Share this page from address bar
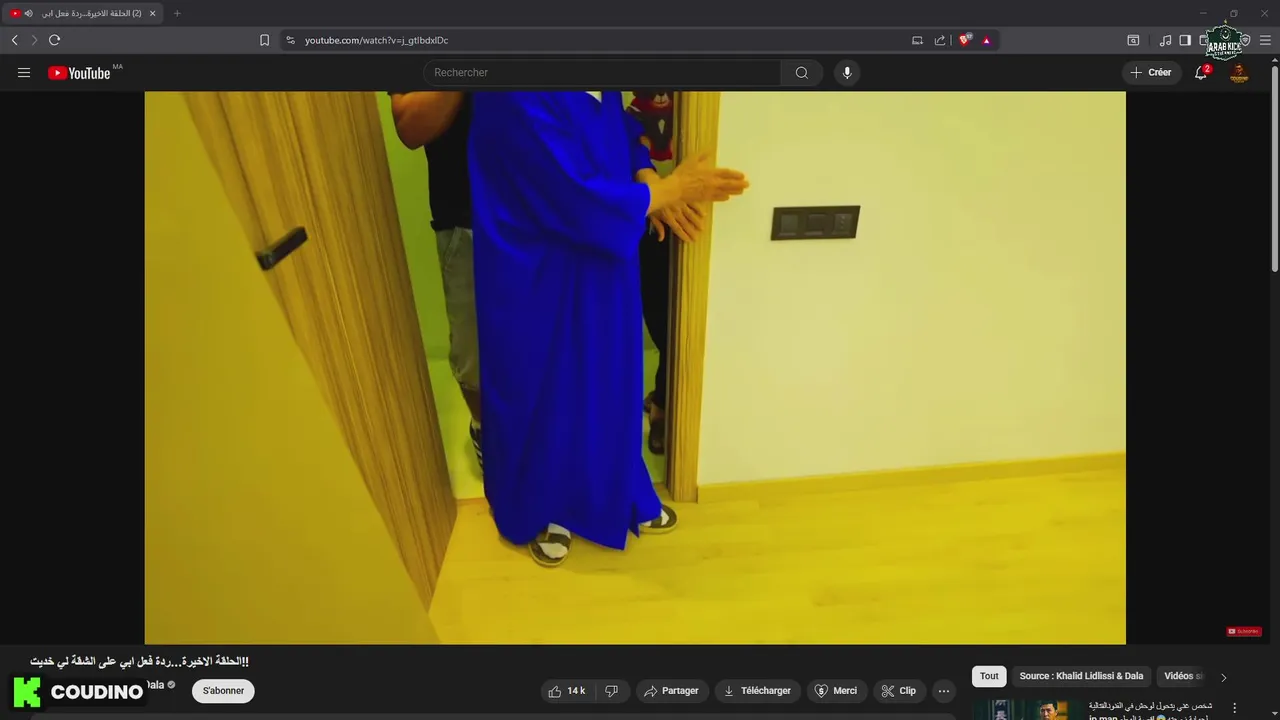Screen dimensions: 1280x720 click(x=940, y=40)
